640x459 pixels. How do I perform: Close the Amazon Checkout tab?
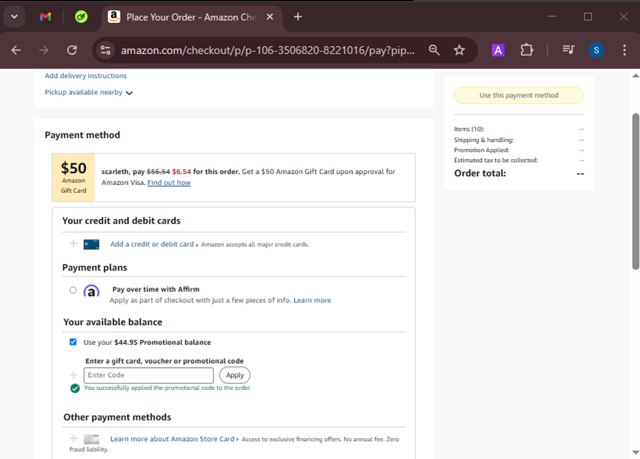[x=270, y=17]
